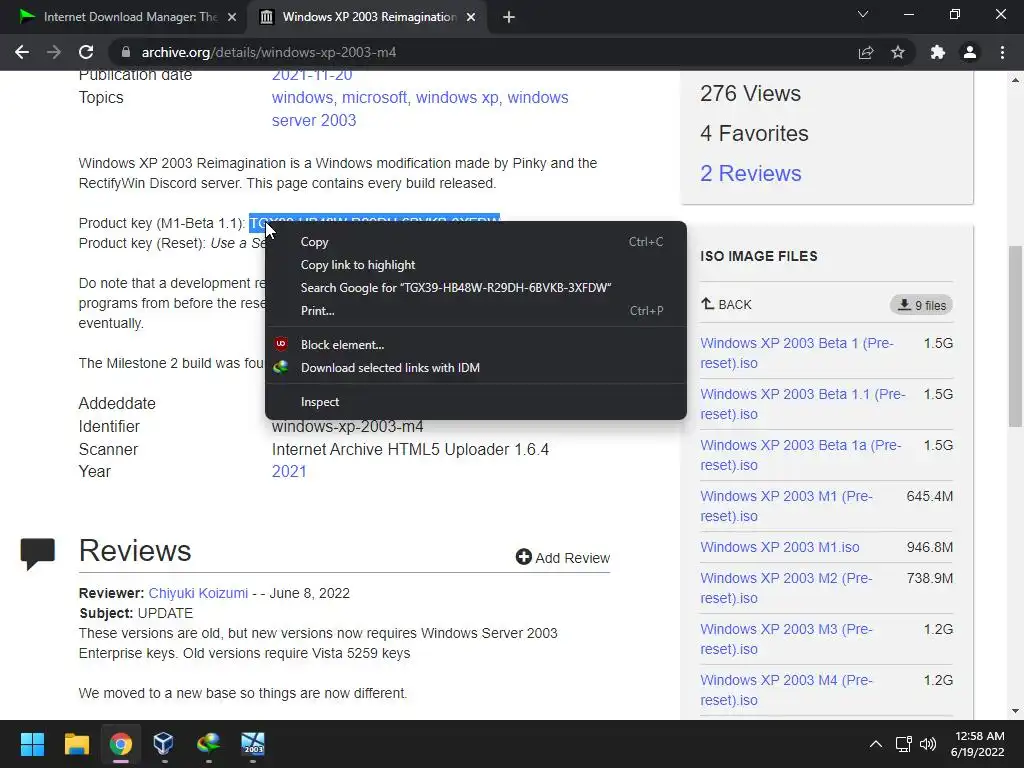Go back using the browser back arrow
1024x768 pixels.
22,52
